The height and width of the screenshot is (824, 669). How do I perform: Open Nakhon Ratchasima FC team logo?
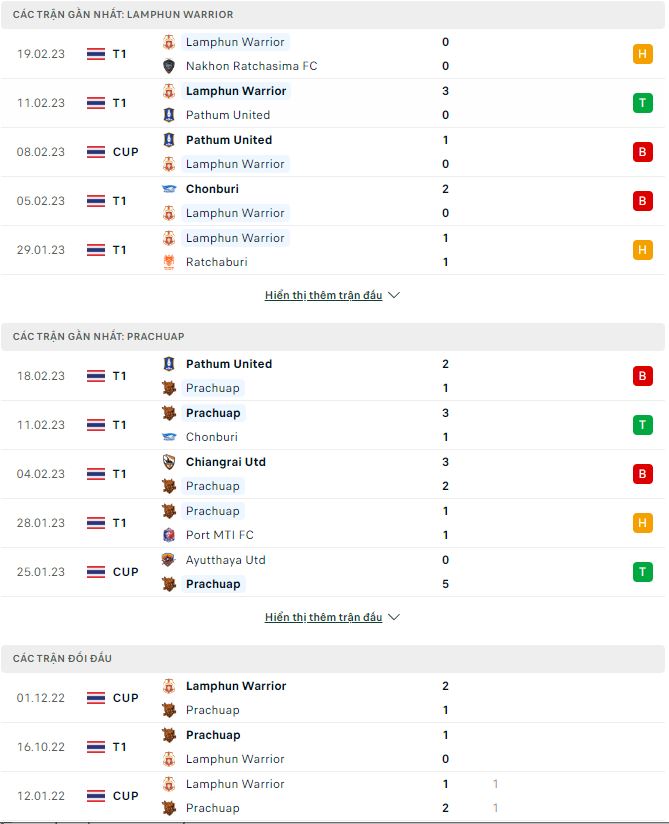pyautogui.click(x=168, y=67)
